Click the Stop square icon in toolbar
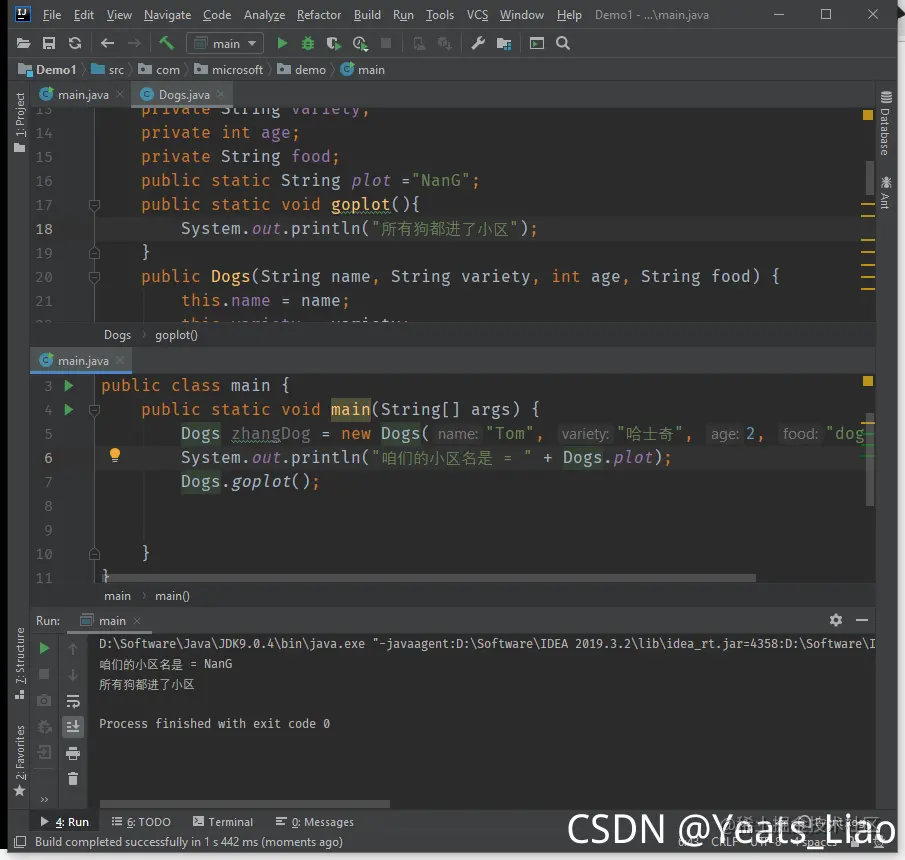The width and height of the screenshot is (905, 860). click(386, 43)
